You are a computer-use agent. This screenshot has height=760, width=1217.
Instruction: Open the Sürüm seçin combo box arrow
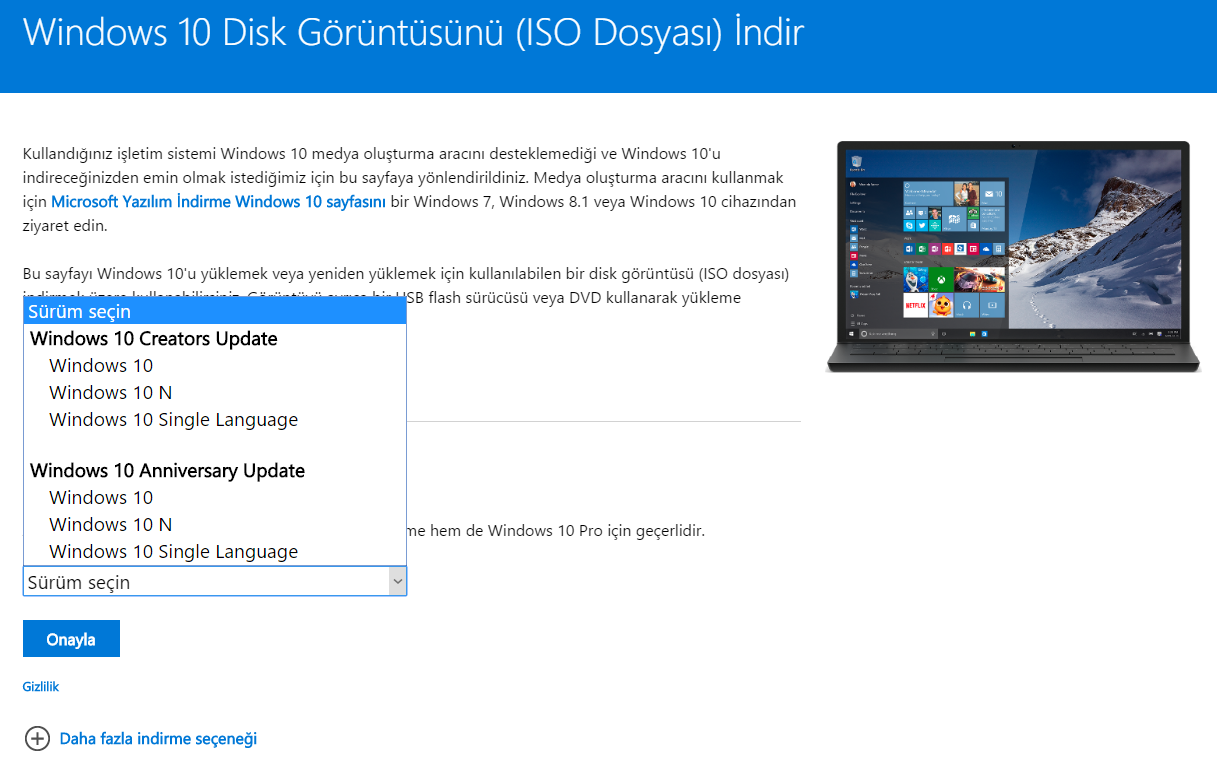[x=397, y=582]
